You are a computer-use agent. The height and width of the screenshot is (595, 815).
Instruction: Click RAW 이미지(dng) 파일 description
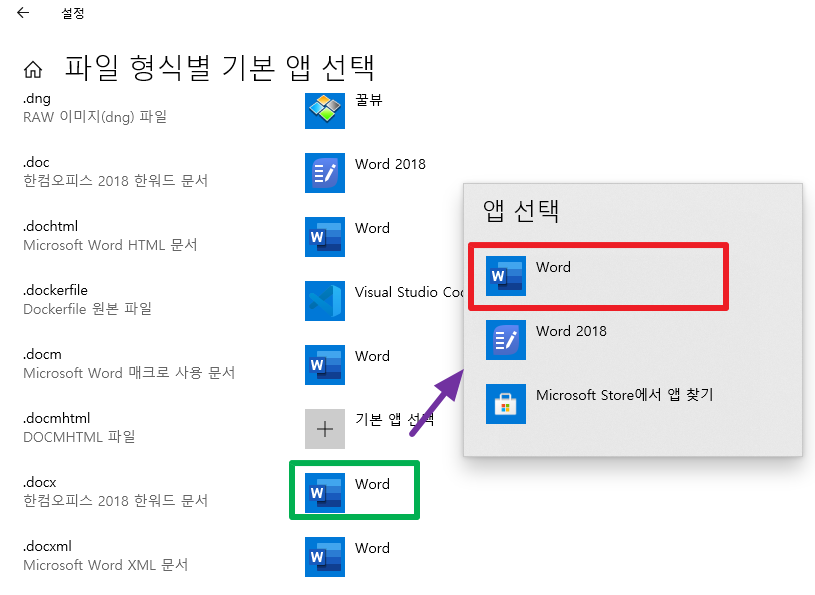click(95, 116)
